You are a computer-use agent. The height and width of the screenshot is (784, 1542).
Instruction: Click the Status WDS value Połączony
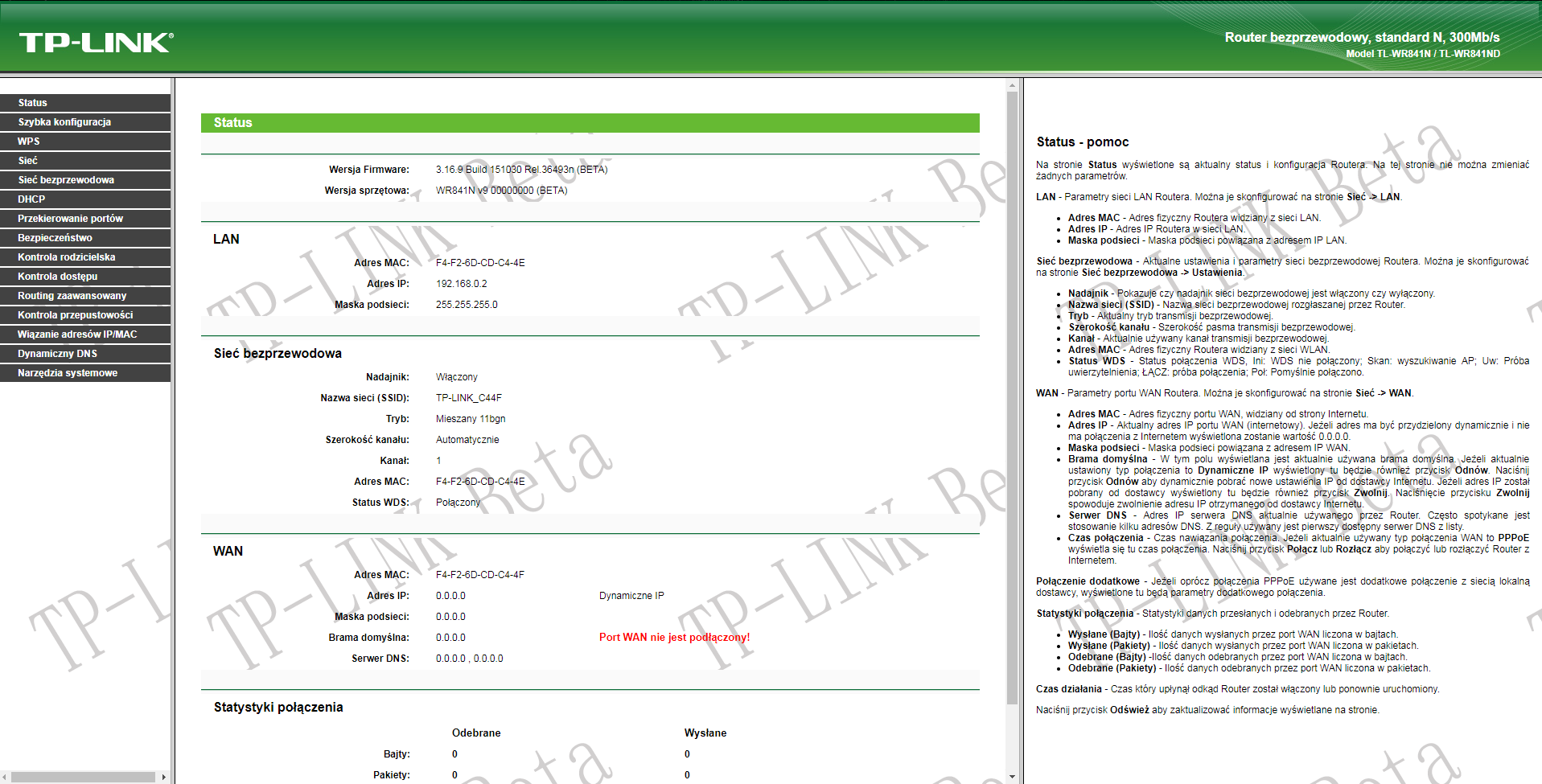(x=458, y=503)
